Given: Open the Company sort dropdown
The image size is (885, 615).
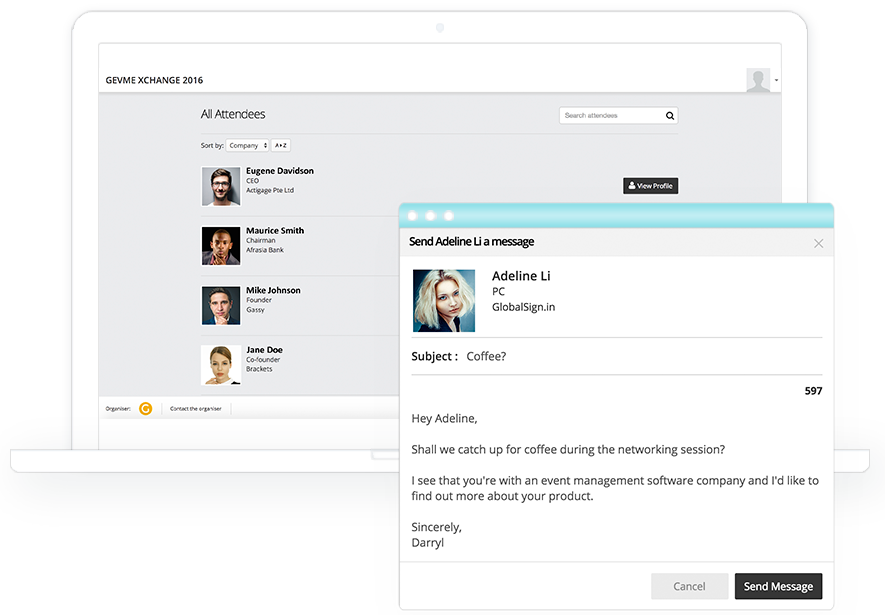Looking at the screenshot, I should coord(246,145).
